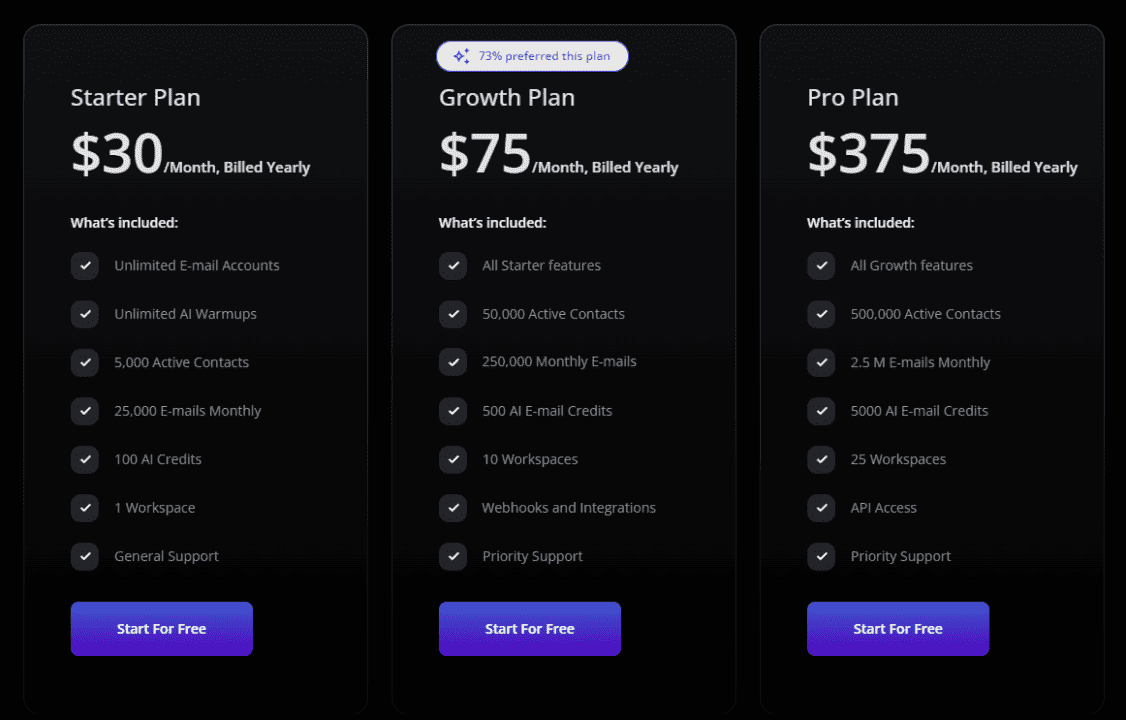1126x720 pixels.
Task: Toggle the check for 100 AI Credits
Action: click(x=85, y=459)
